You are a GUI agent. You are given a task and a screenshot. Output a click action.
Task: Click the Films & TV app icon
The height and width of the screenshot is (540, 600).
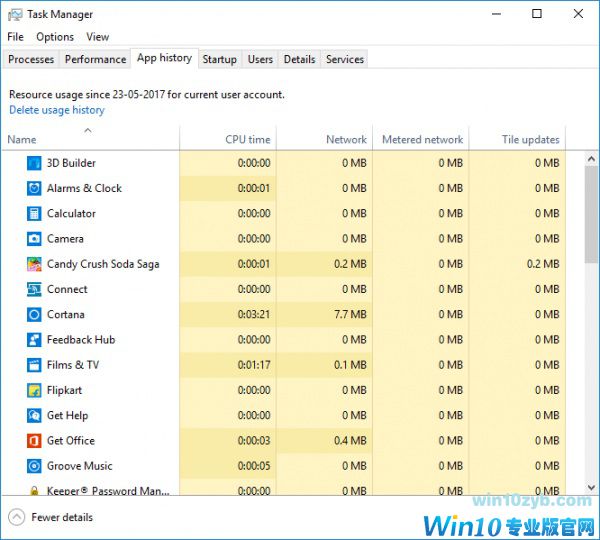pos(34,365)
